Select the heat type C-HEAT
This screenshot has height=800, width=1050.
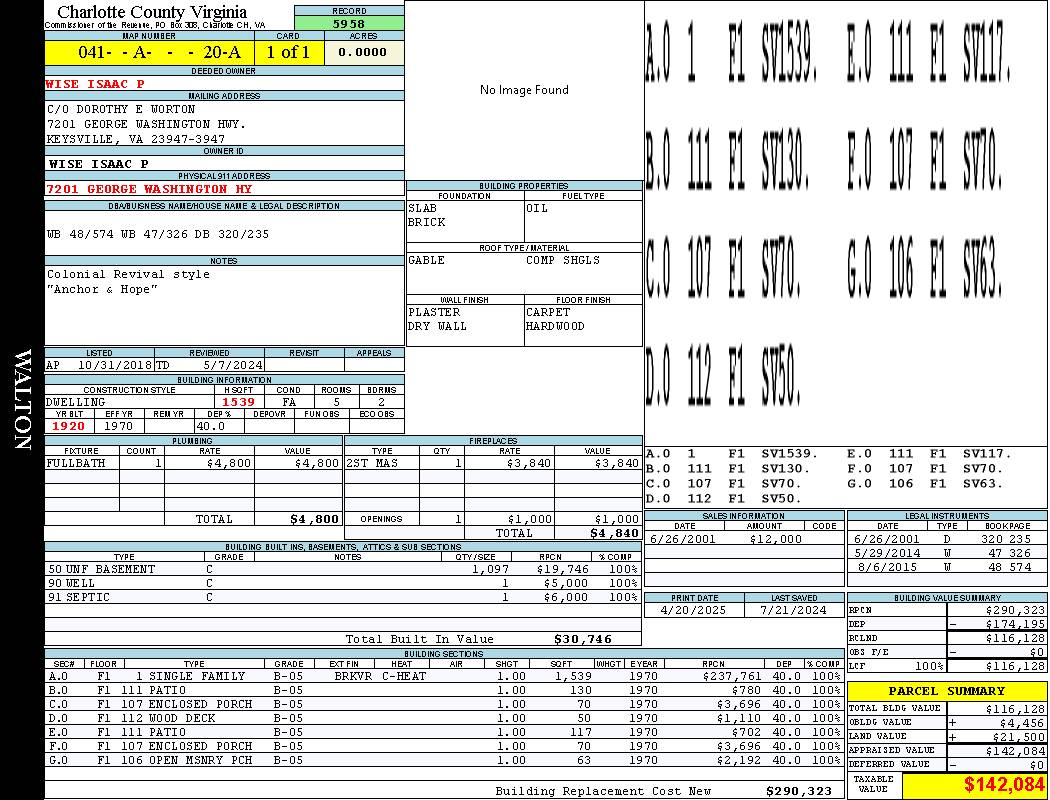coord(404,676)
